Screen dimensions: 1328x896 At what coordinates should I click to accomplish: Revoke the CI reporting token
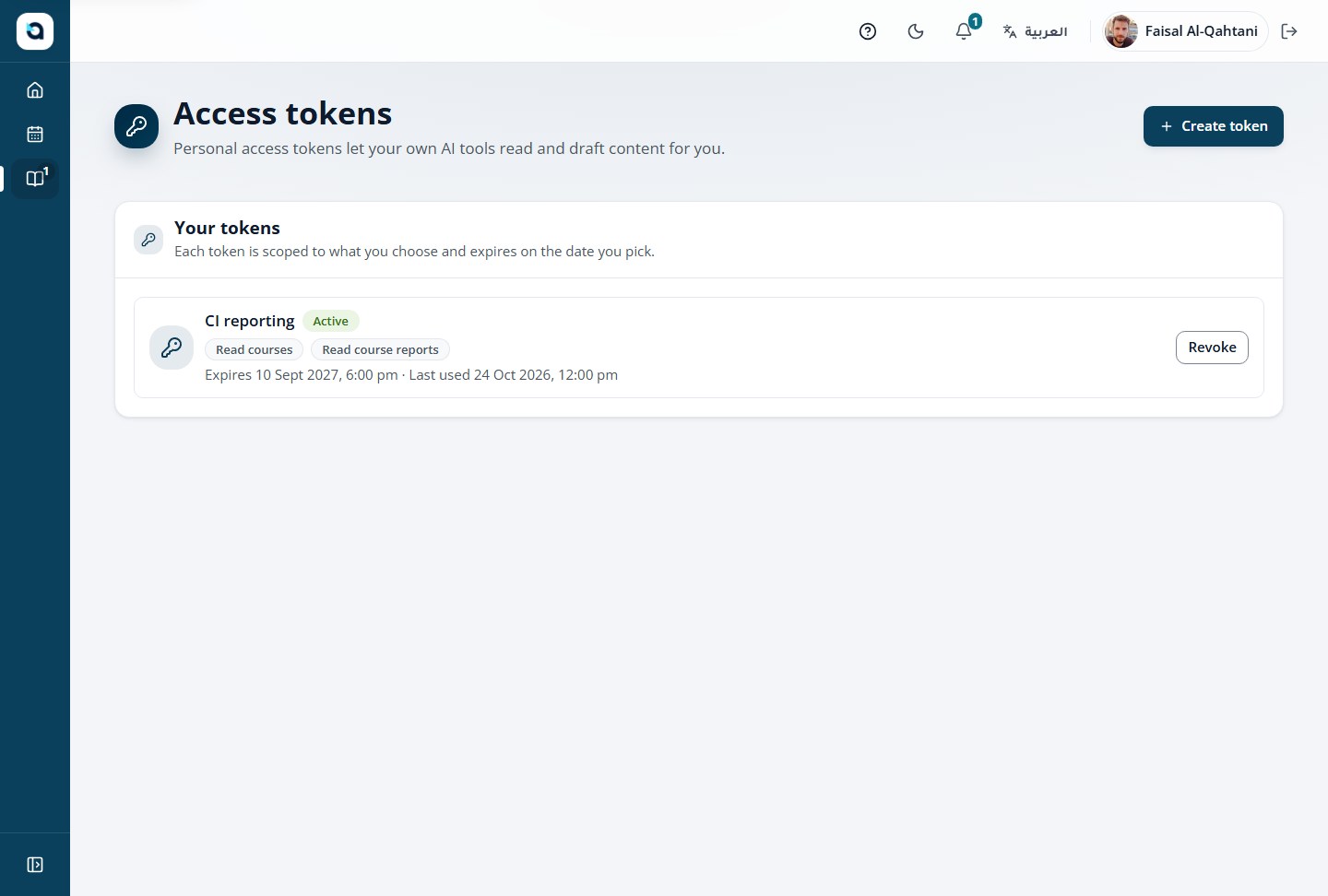click(x=1212, y=348)
